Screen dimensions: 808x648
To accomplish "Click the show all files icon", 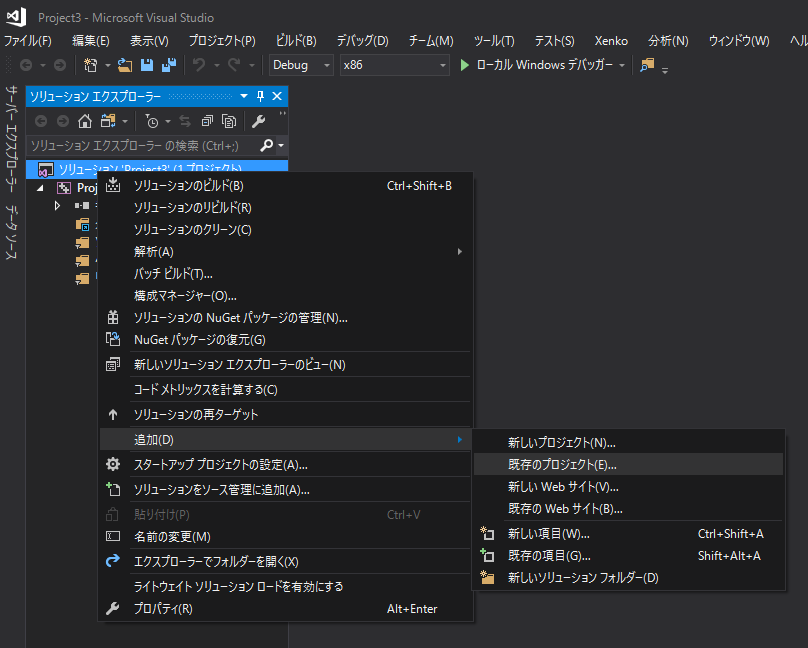I will point(229,121).
